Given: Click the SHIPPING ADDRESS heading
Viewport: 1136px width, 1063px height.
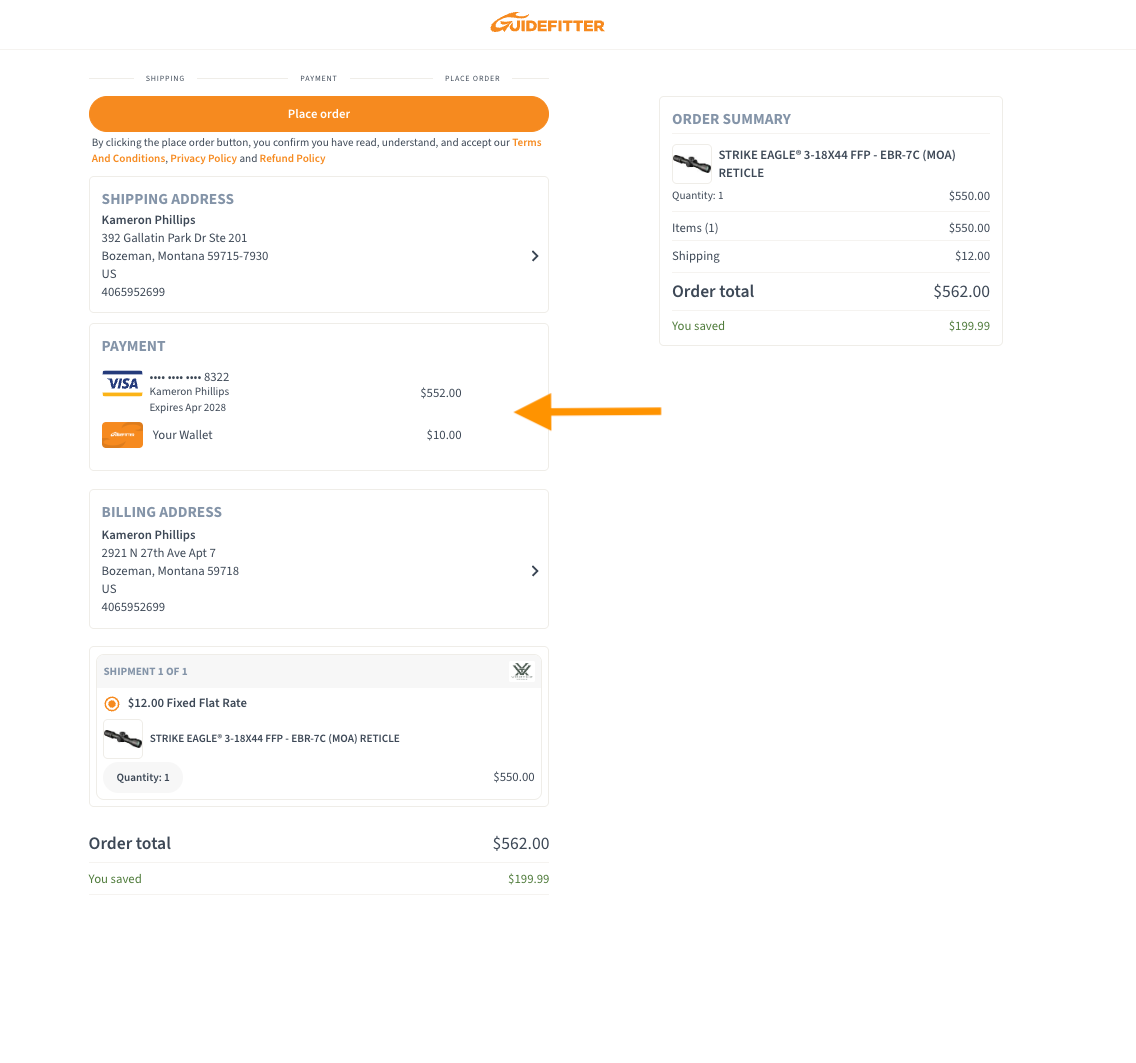Looking at the screenshot, I should click(167, 199).
